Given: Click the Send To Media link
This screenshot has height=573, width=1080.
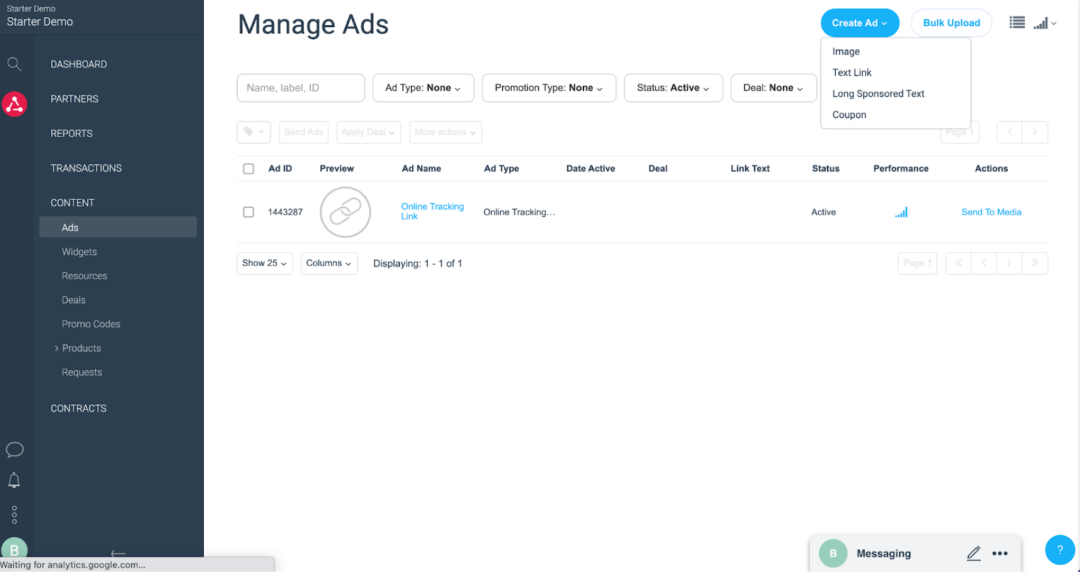Looking at the screenshot, I should (991, 212).
